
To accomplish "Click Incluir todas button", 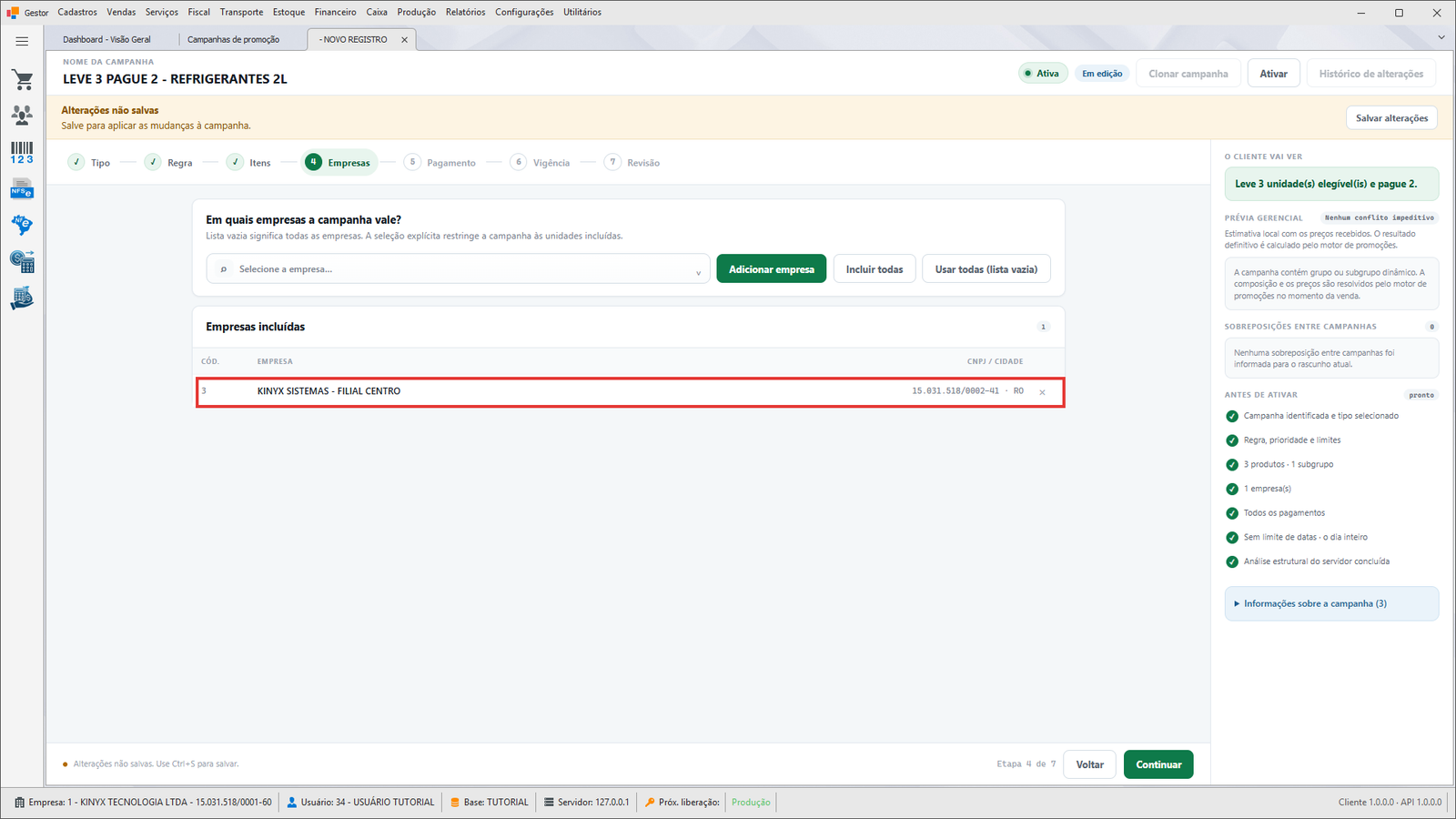I will click(x=875, y=269).
